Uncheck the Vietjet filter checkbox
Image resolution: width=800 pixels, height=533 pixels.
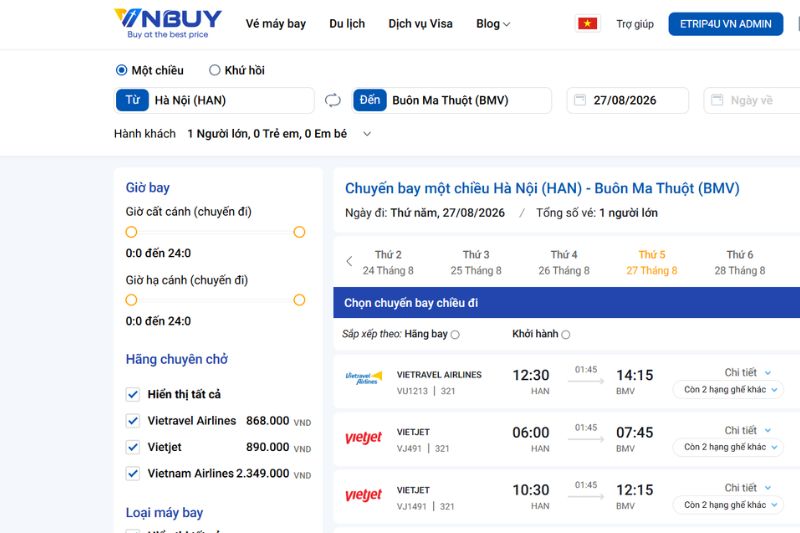coord(133,447)
